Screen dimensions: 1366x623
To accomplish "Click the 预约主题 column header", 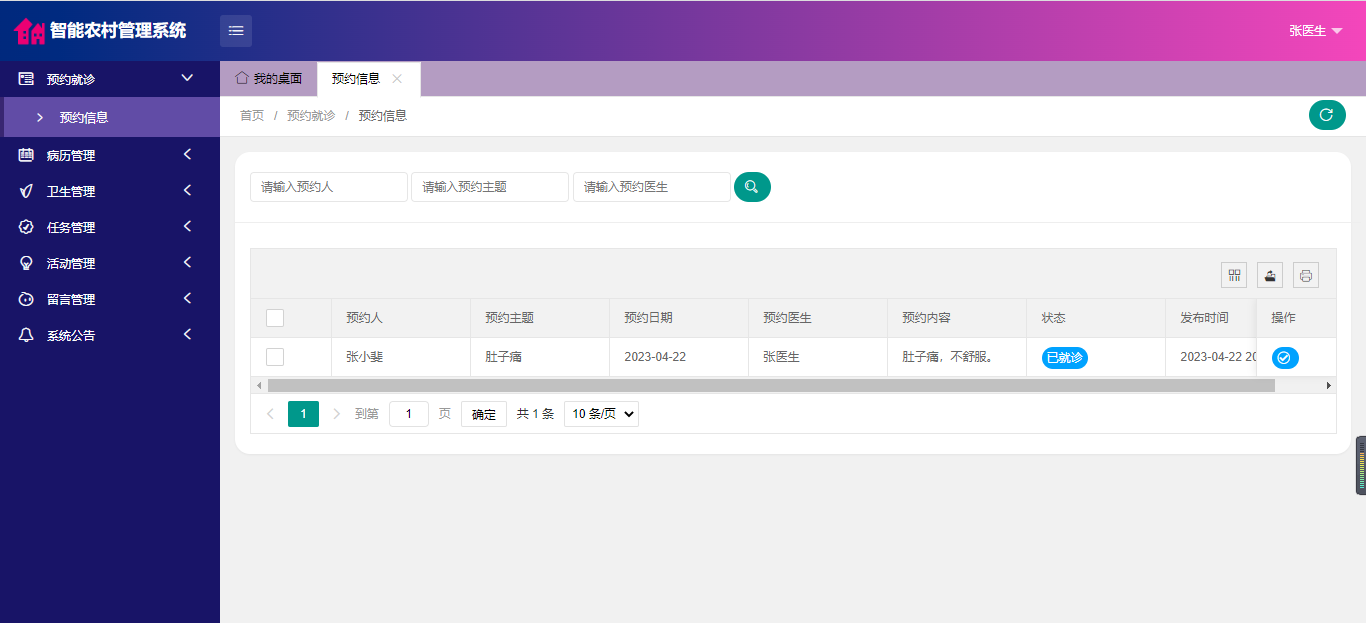I will tap(540, 318).
